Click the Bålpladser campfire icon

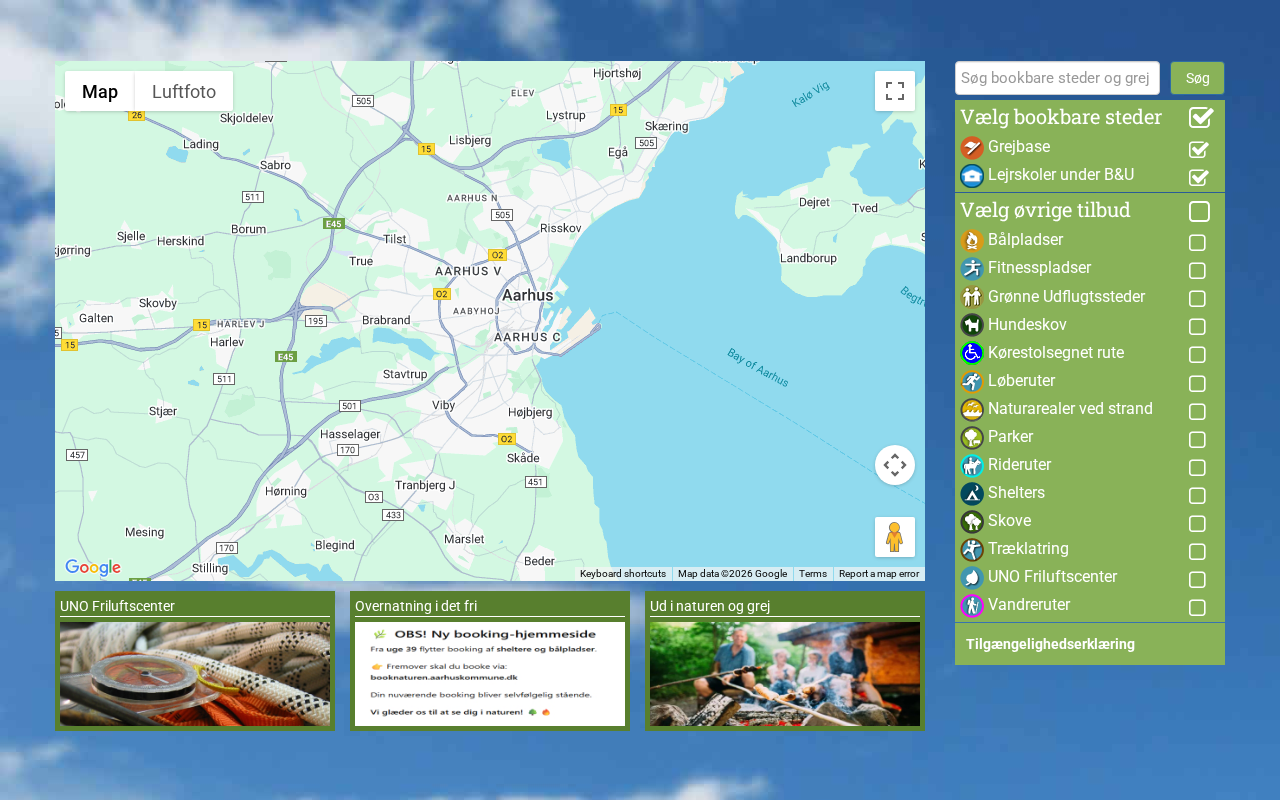[x=972, y=241]
